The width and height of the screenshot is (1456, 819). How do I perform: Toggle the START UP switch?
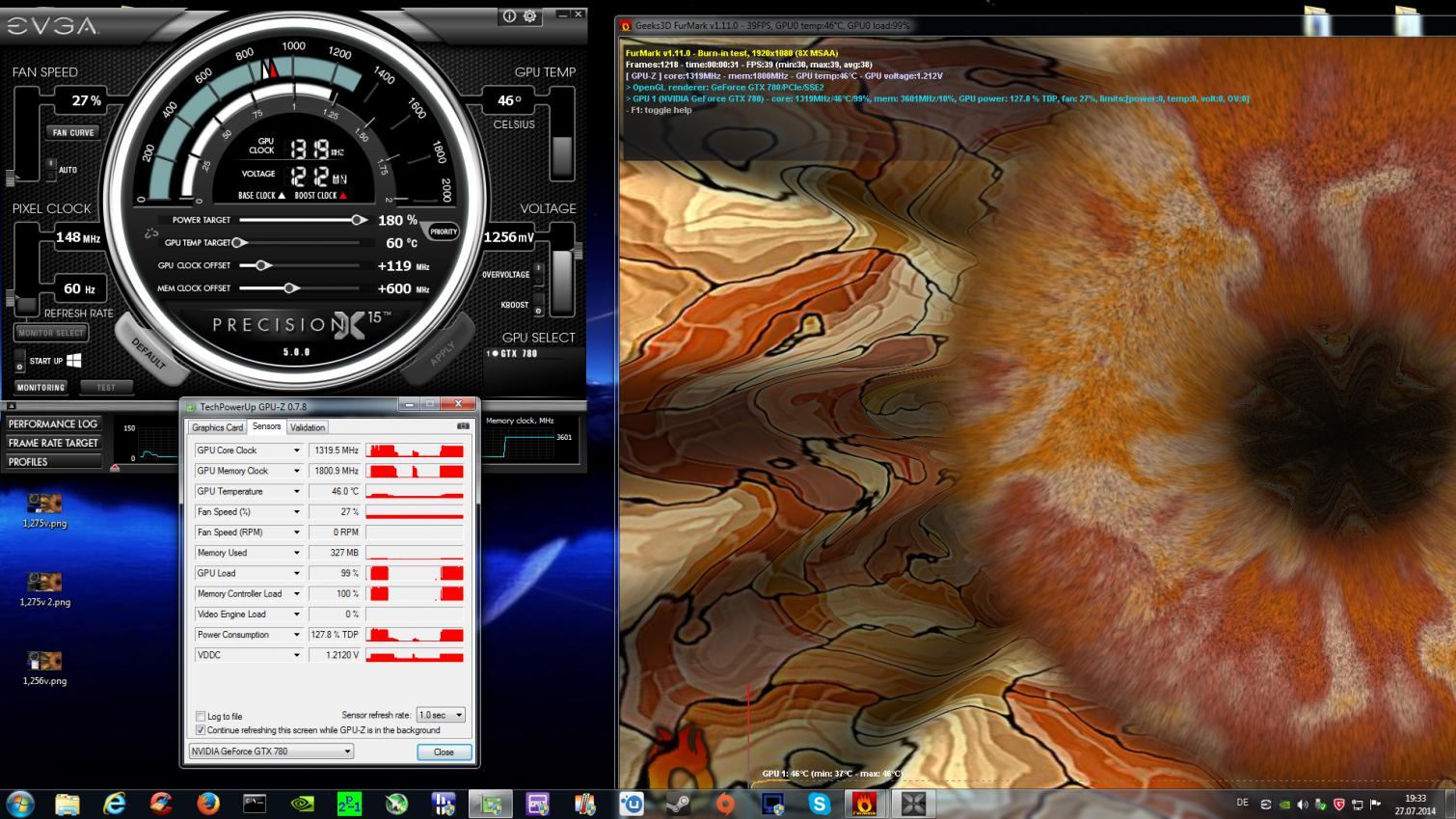click(x=19, y=361)
